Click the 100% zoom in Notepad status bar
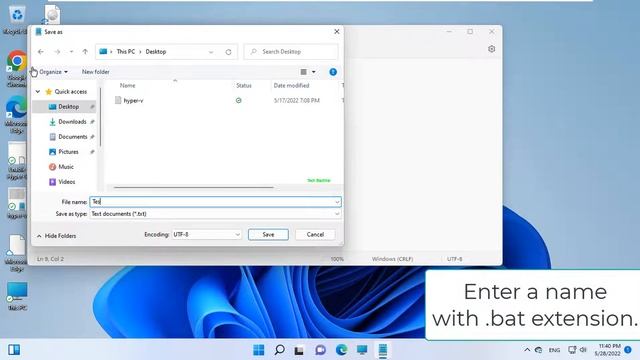 point(337,259)
